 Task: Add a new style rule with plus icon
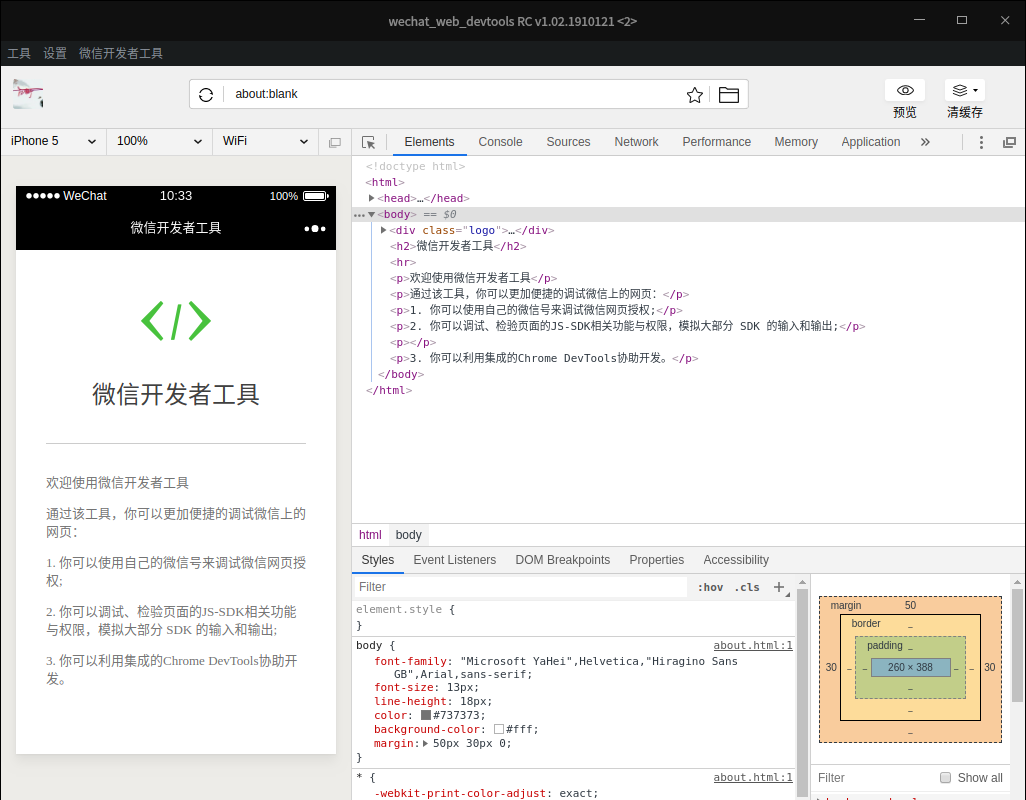[779, 587]
